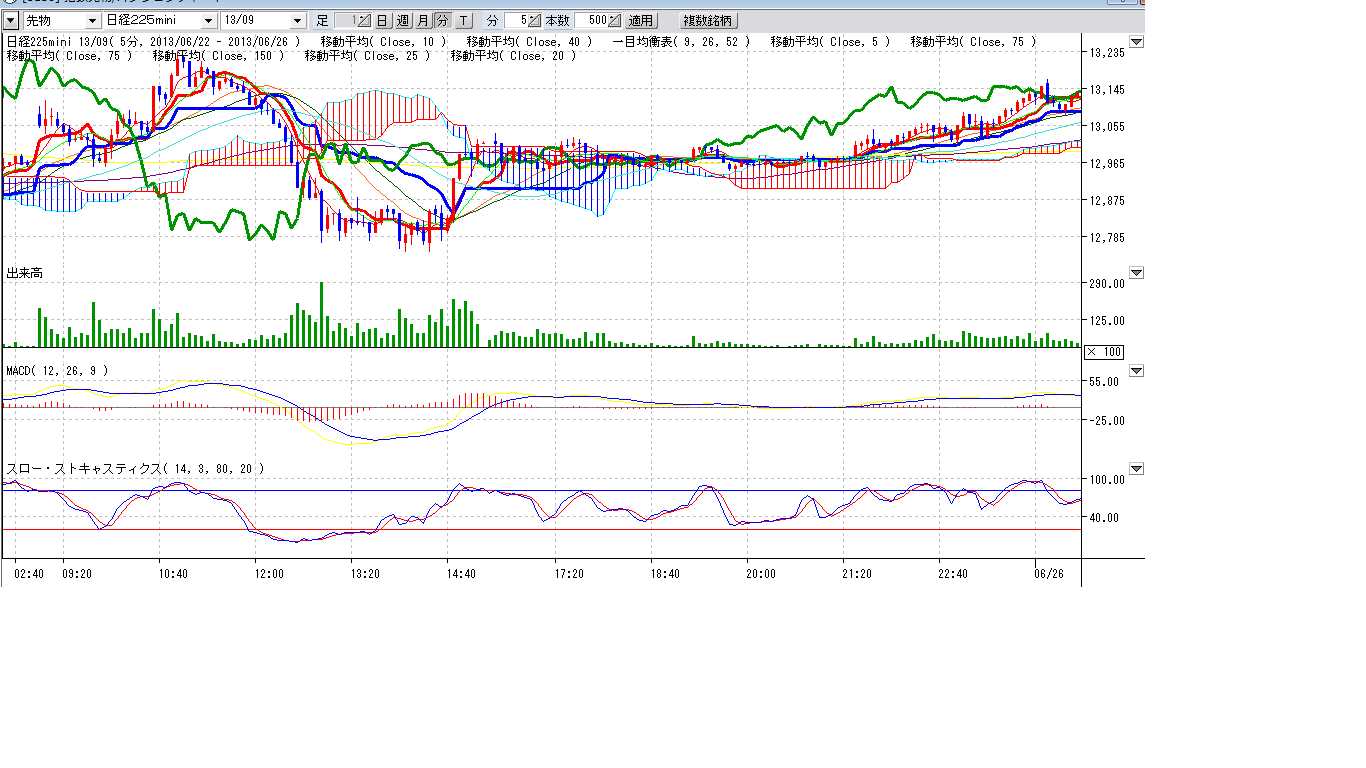Switch chart to monthly (月) bars

tap(422, 20)
